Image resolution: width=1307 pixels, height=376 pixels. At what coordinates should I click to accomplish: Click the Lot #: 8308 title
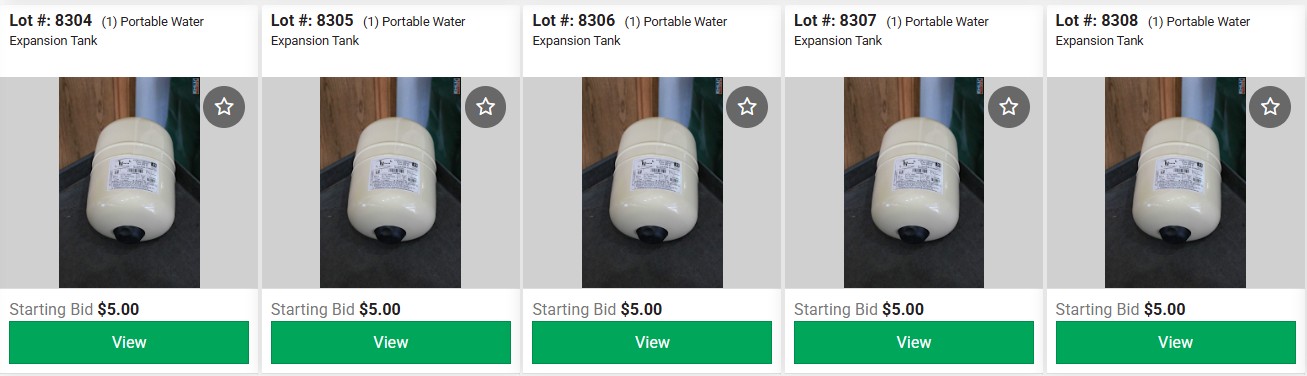pos(1098,20)
